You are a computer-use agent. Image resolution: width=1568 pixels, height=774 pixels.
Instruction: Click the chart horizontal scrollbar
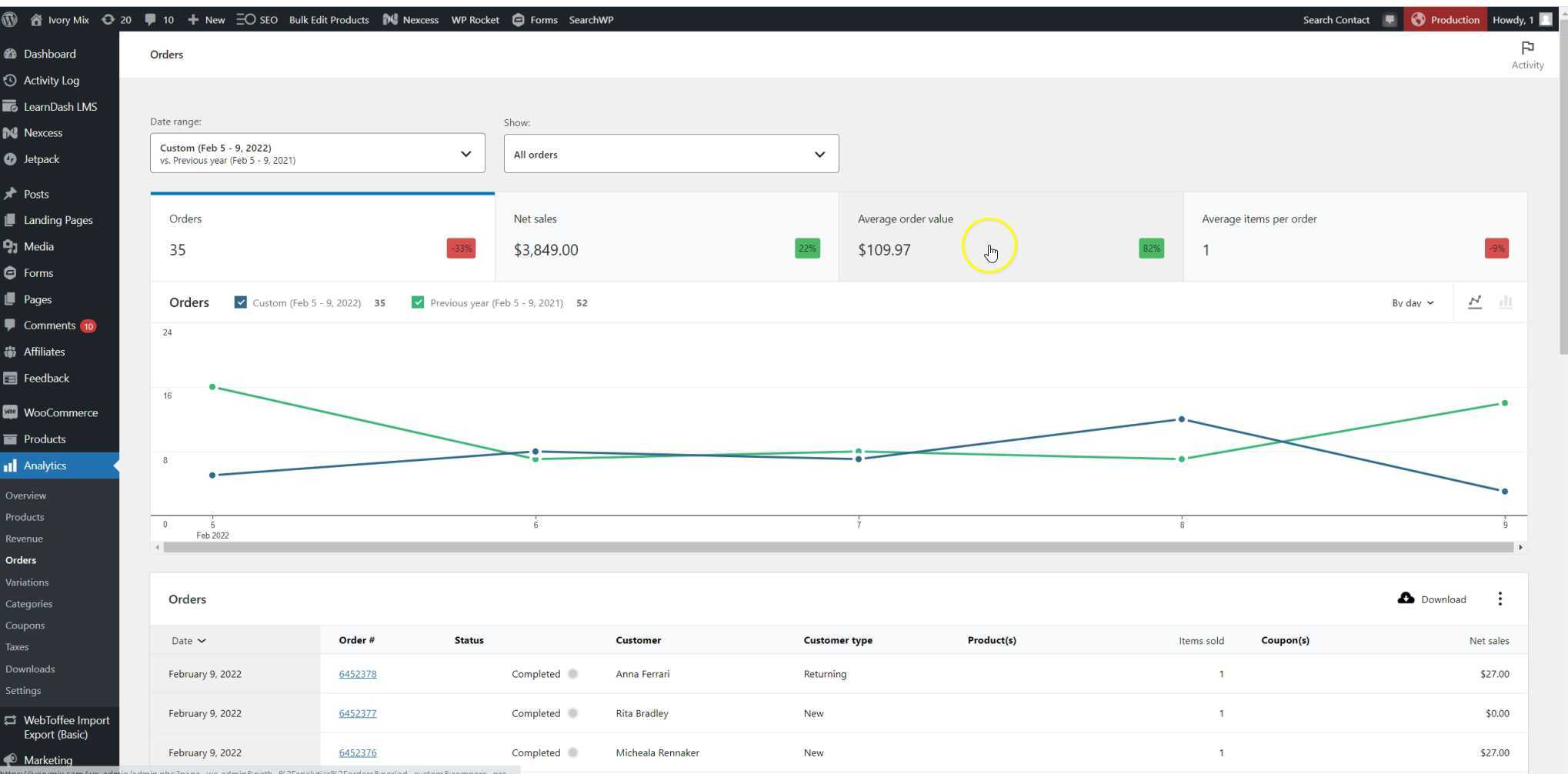tap(838, 547)
